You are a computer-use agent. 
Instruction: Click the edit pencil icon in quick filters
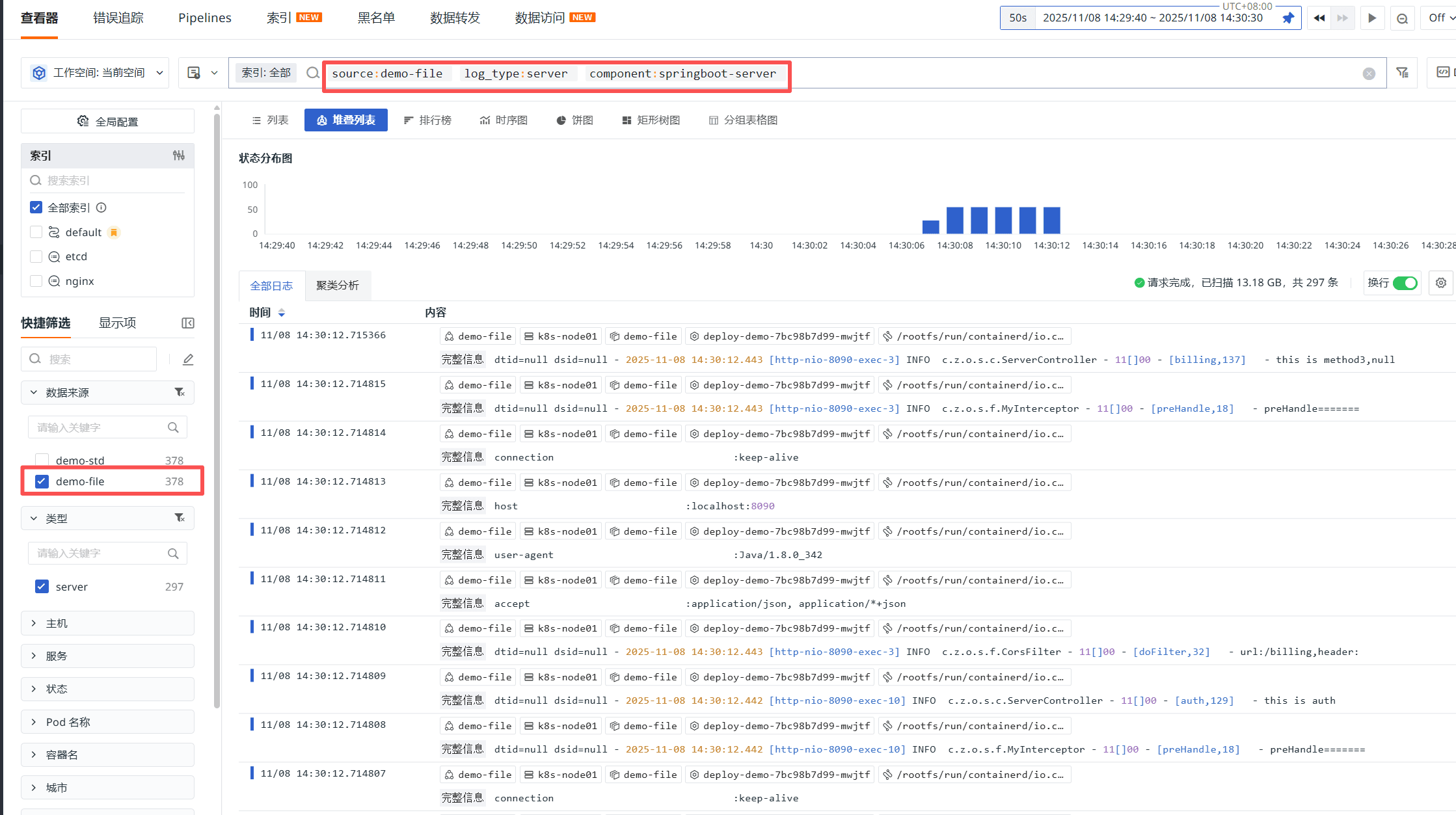[x=188, y=359]
